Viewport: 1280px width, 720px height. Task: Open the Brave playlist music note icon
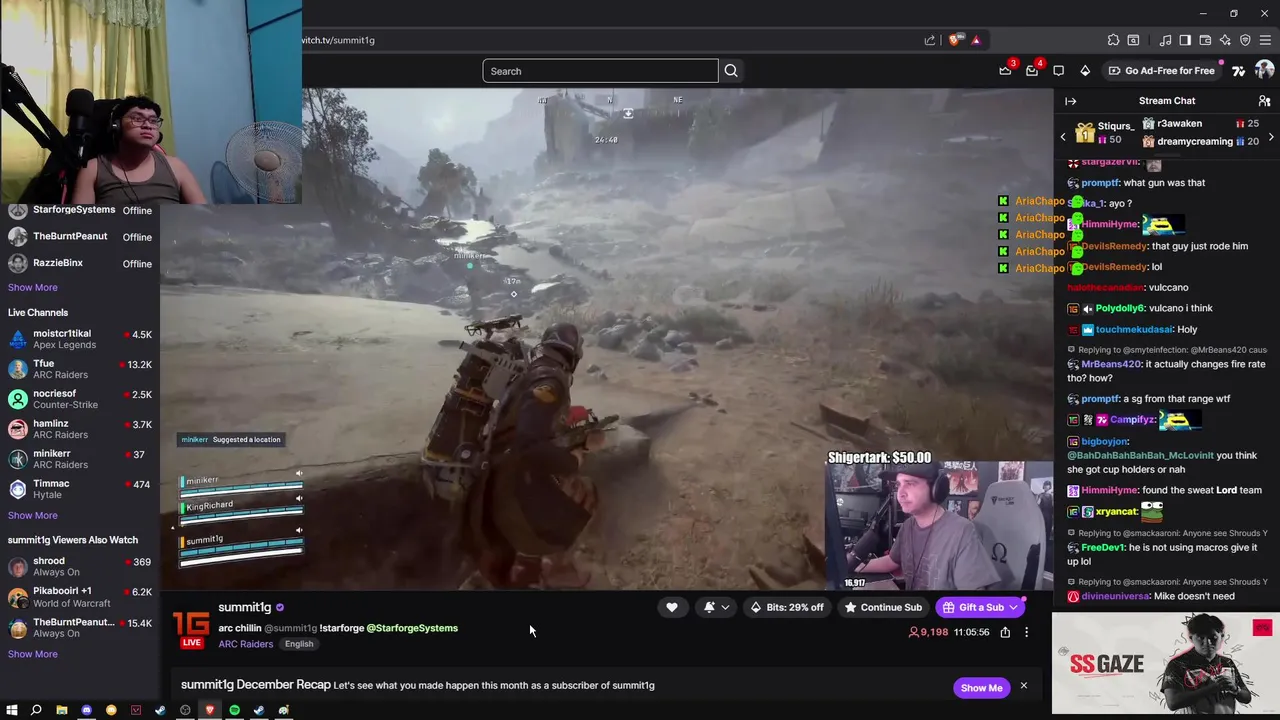click(x=1165, y=40)
